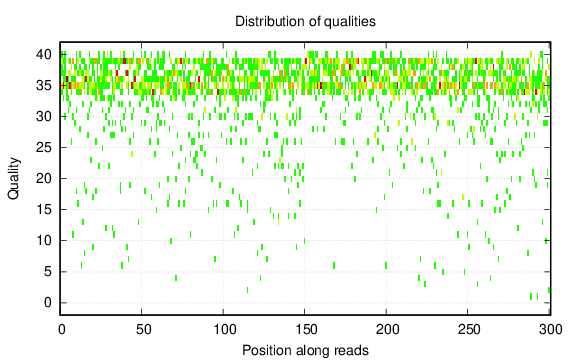Click the chart title 'Distribution of qualities'

point(305,21)
